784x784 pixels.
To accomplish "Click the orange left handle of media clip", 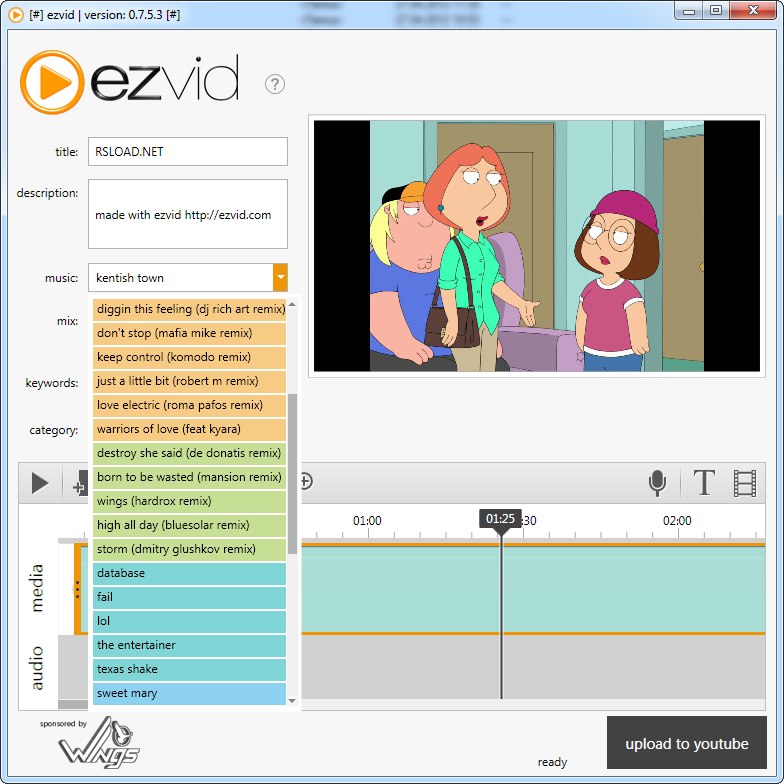I will pyautogui.click(x=78, y=589).
